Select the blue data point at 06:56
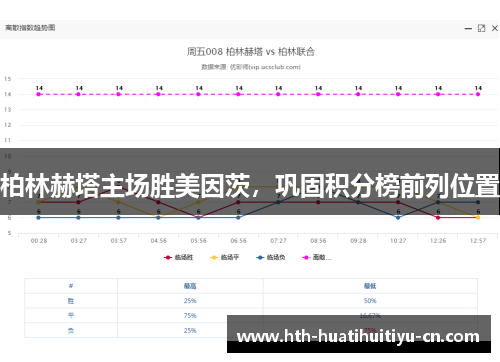The height and width of the screenshot is (362, 500). coord(238,218)
